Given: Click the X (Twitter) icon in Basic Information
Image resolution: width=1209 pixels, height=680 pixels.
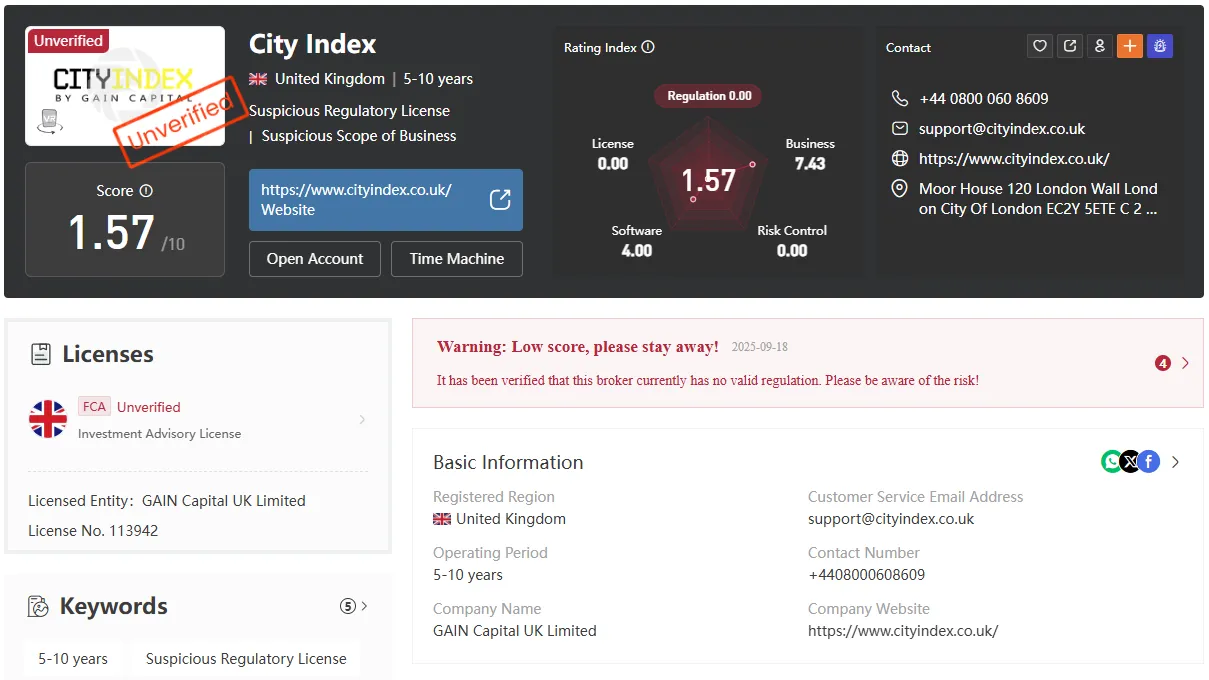Looking at the screenshot, I should (1130, 462).
